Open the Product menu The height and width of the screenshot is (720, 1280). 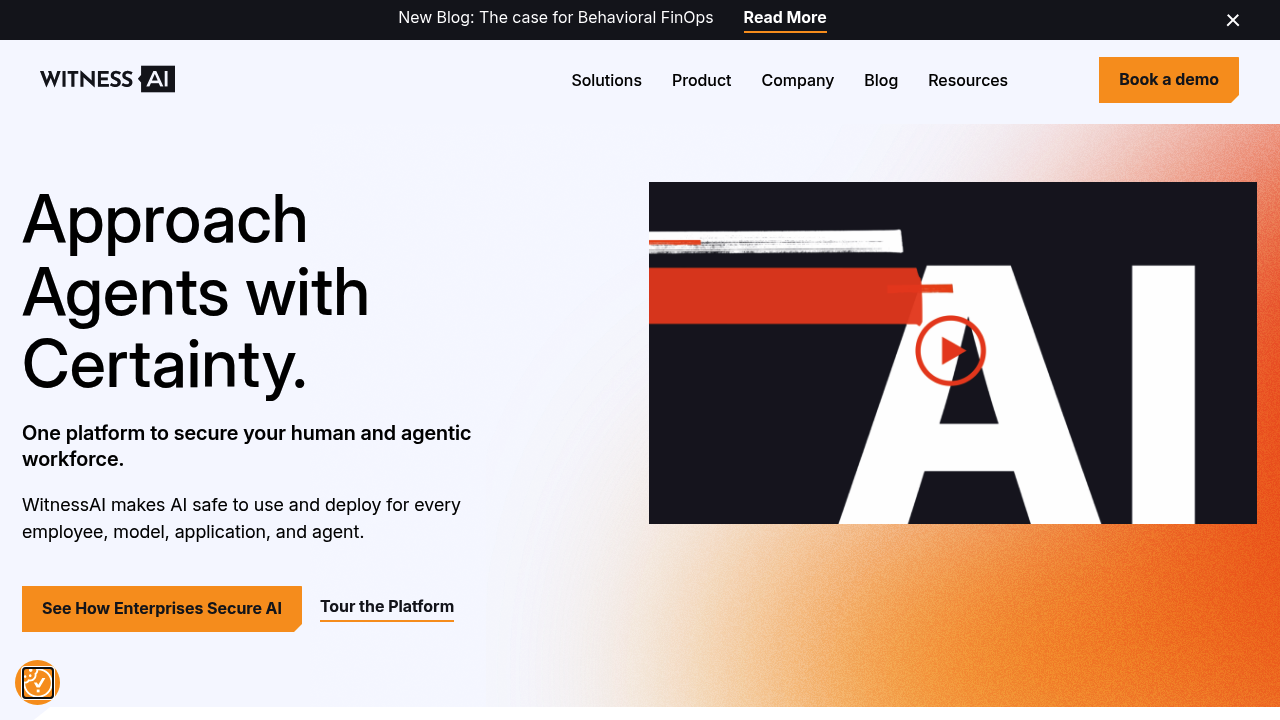pyautogui.click(x=702, y=80)
